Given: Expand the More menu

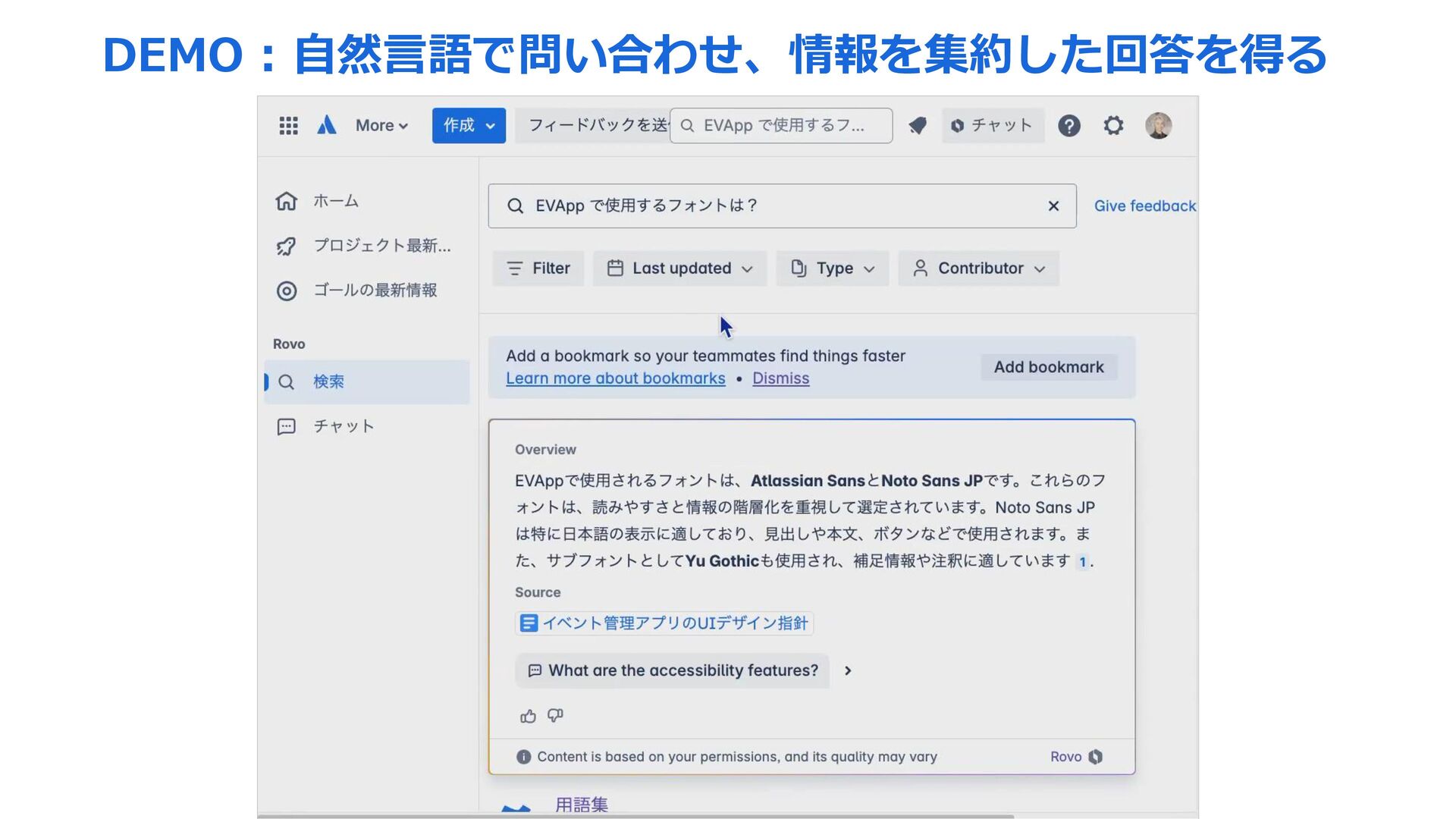Looking at the screenshot, I should (x=381, y=126).
